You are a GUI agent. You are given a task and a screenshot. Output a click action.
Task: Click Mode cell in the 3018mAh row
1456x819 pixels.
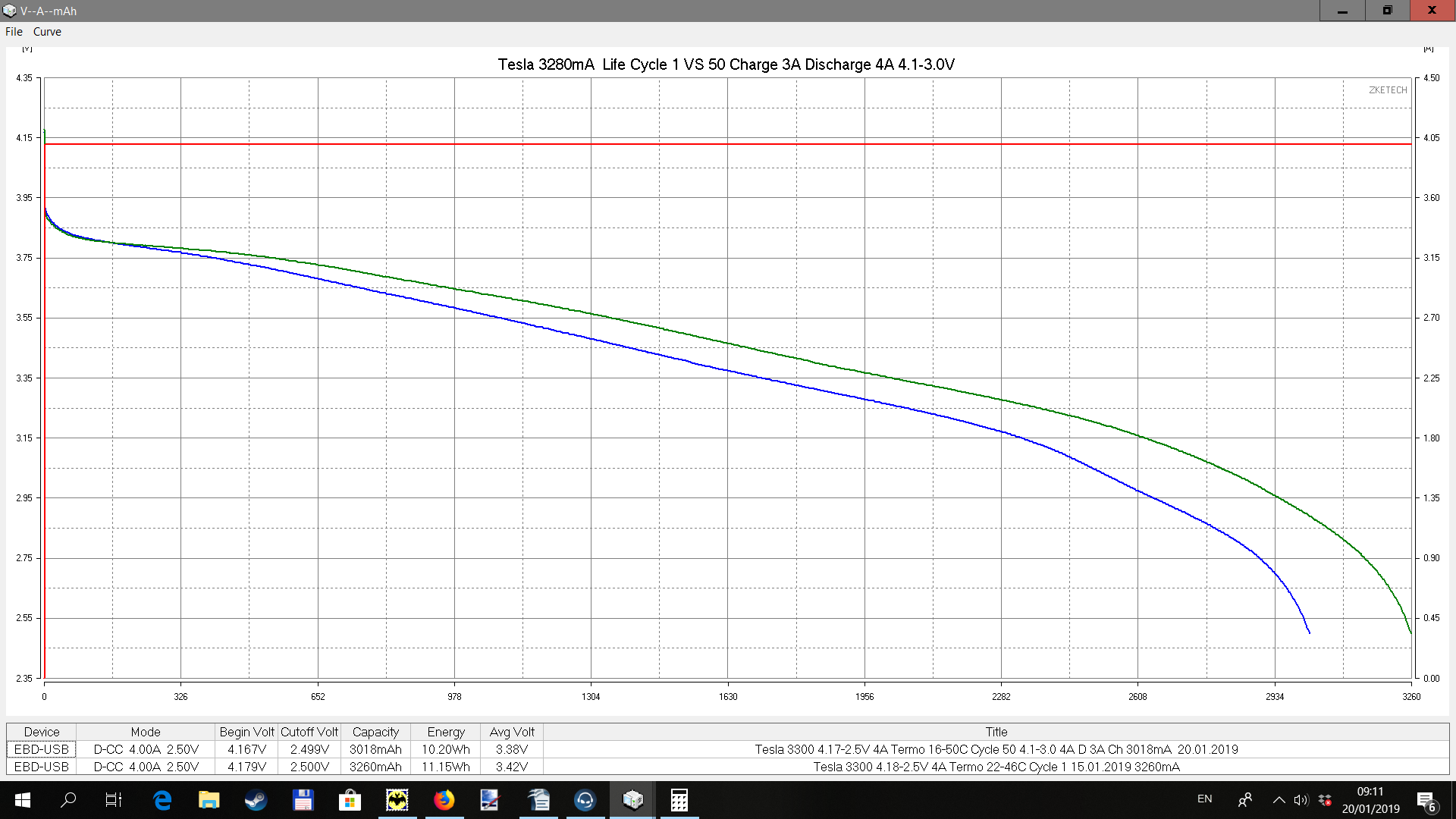pyautogui.click(x=146, y=749)
